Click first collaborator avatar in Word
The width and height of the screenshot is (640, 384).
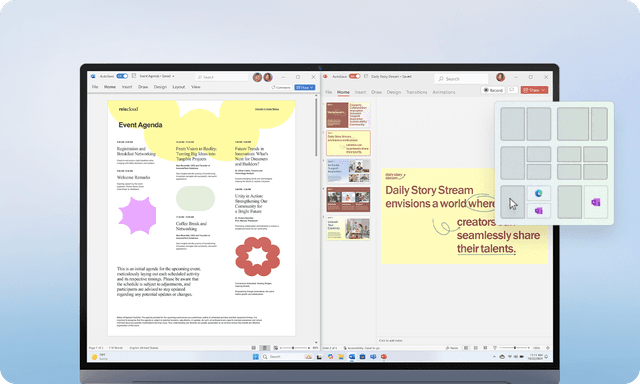(257, 77)
